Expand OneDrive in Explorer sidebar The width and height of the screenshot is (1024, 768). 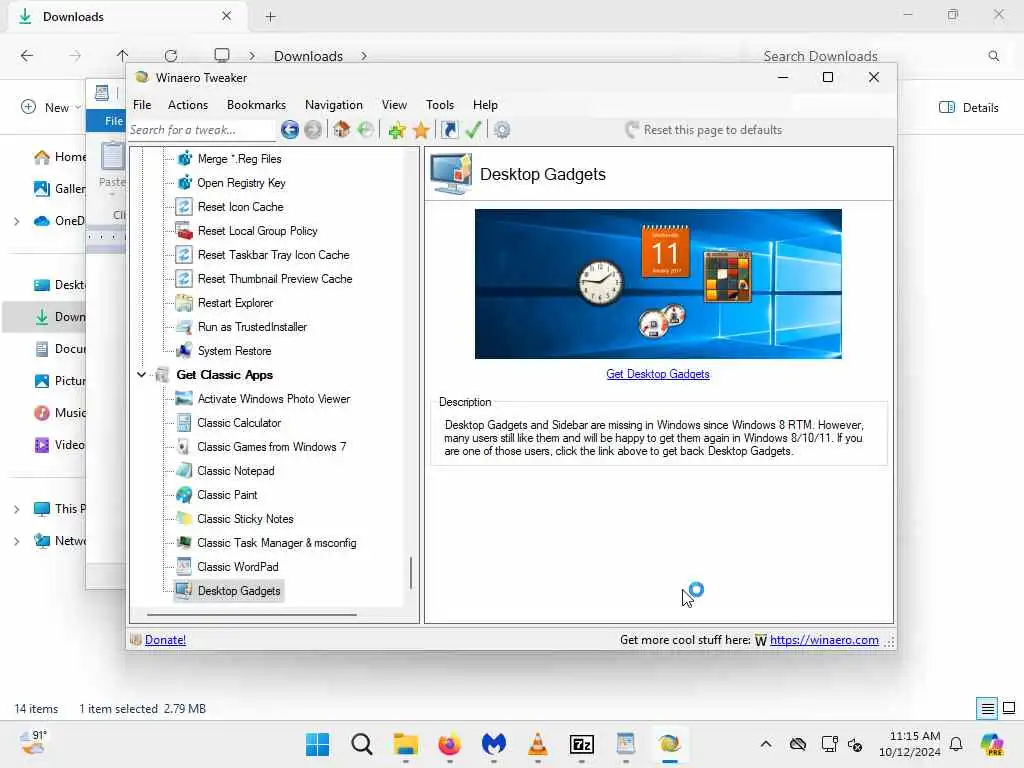(16, 221)
